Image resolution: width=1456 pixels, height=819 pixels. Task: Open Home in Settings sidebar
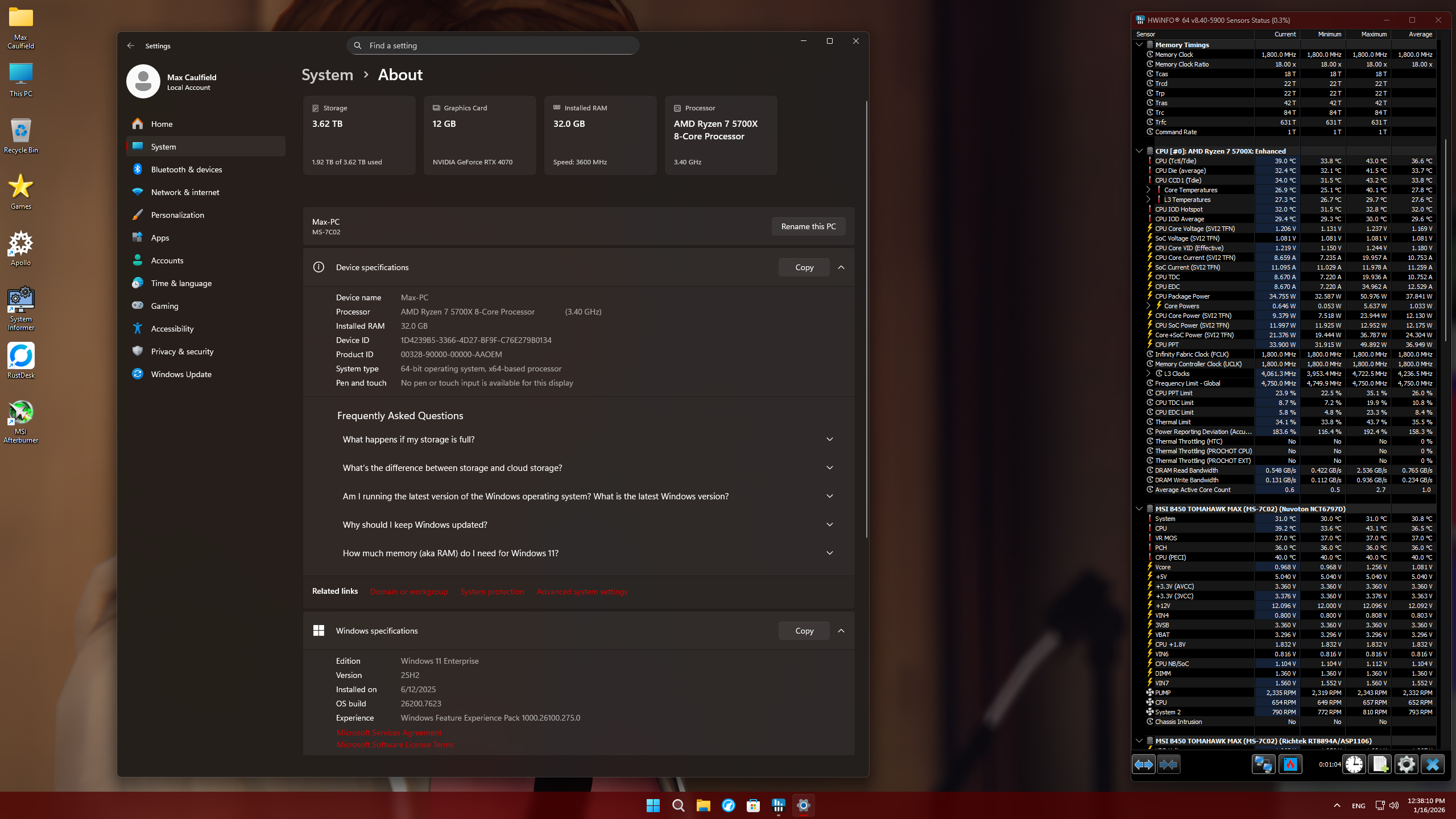pos(206,124)
